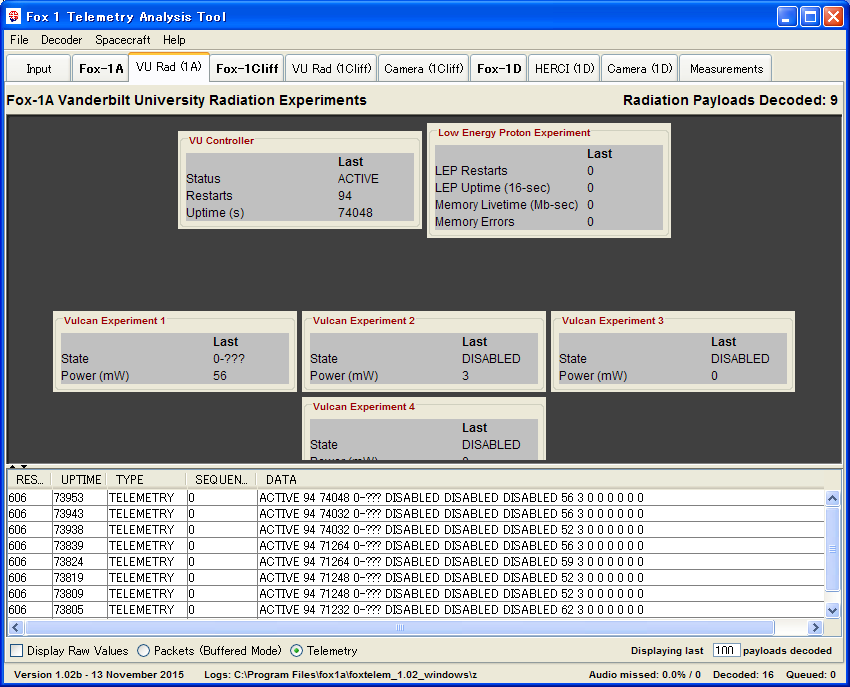Click Vulcan Experiment 3 State value DISABLED

click(740, 359)
